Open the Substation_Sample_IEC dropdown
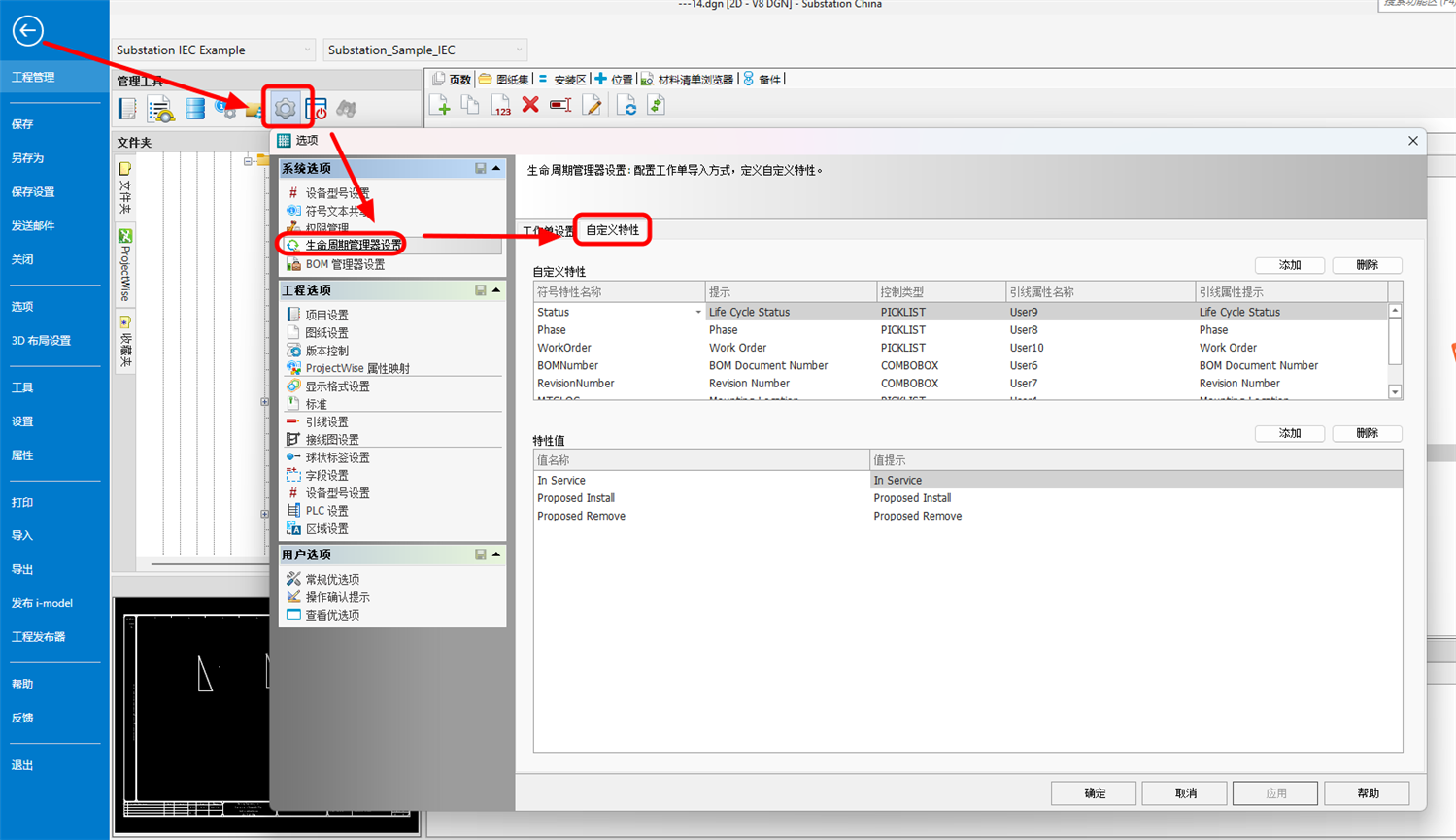The image size is (1456, 840). [519, 50]
